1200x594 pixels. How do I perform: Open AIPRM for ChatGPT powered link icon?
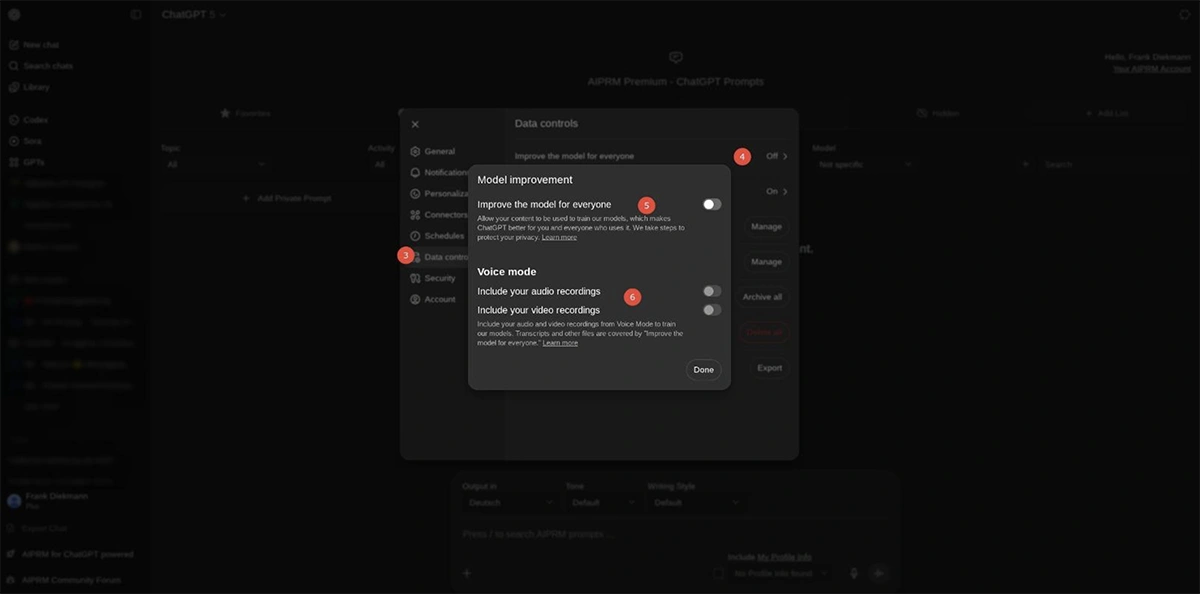pos(12,554)
